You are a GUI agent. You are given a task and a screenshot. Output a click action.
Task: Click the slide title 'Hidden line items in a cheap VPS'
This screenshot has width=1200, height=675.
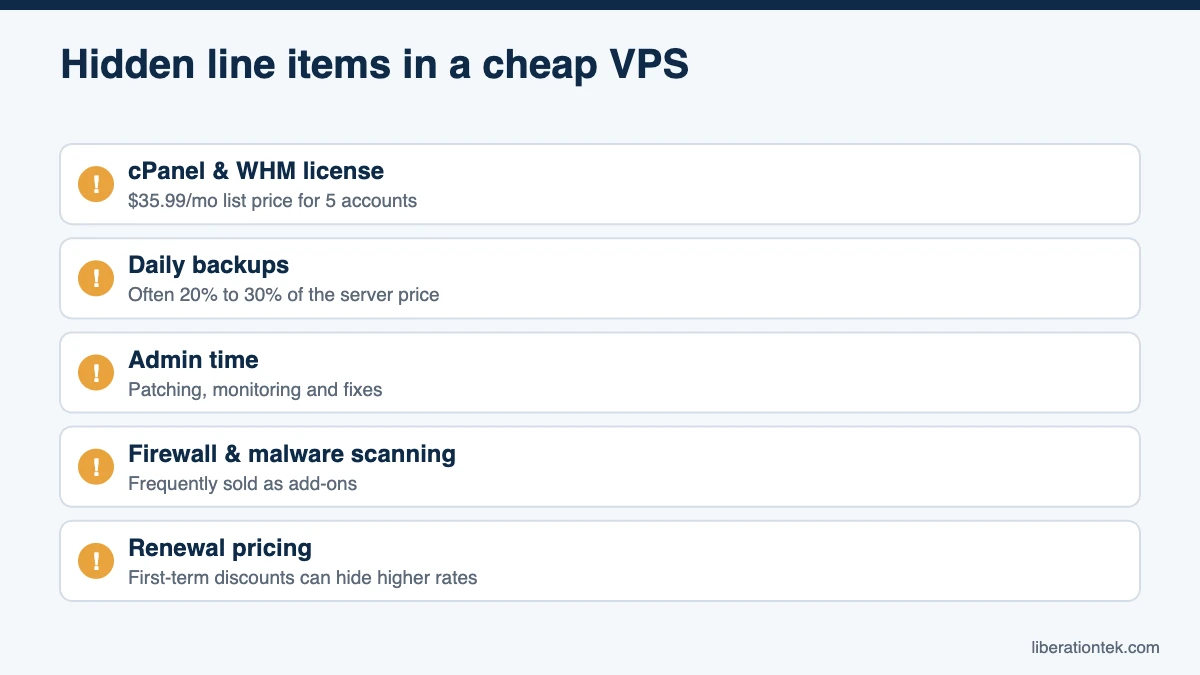(374, 65)
